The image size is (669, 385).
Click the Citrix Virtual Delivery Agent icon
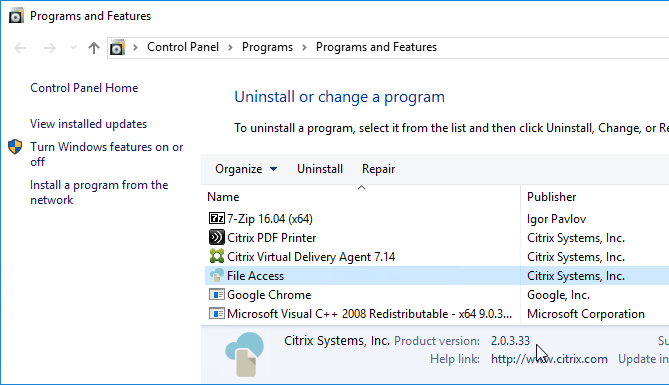click(x=217, y=256)
